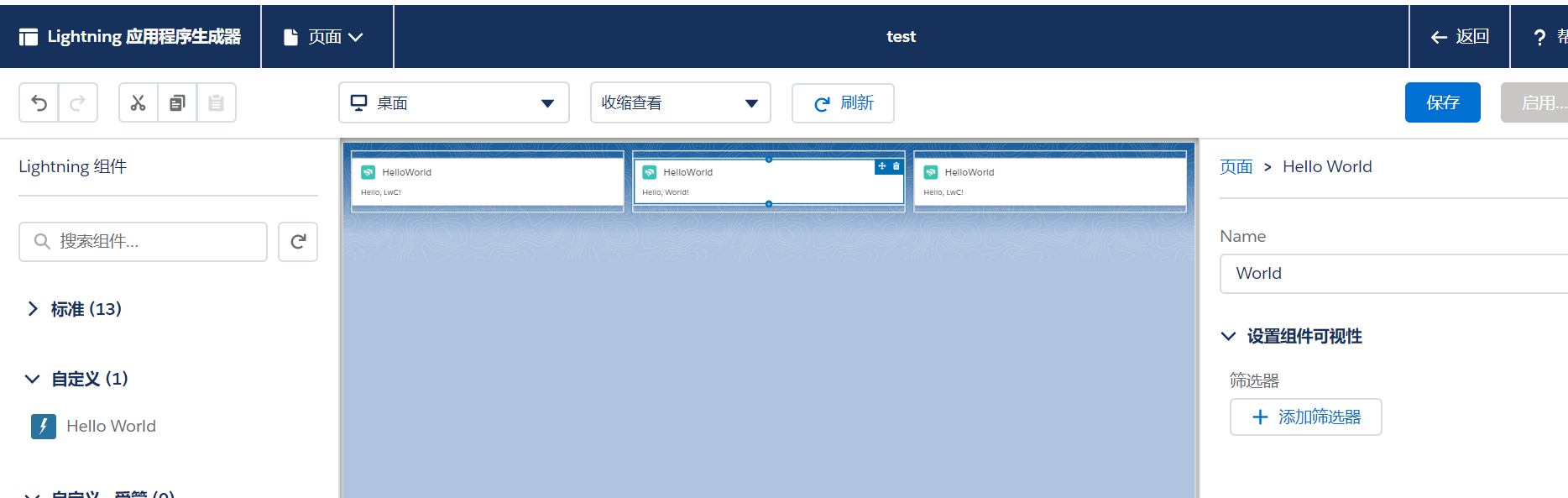Image resolution: width=1568 pixels, height=498 pixels.
Task: Click the Lightning App Builder logo icon
Action: click(x=29, y=37)
